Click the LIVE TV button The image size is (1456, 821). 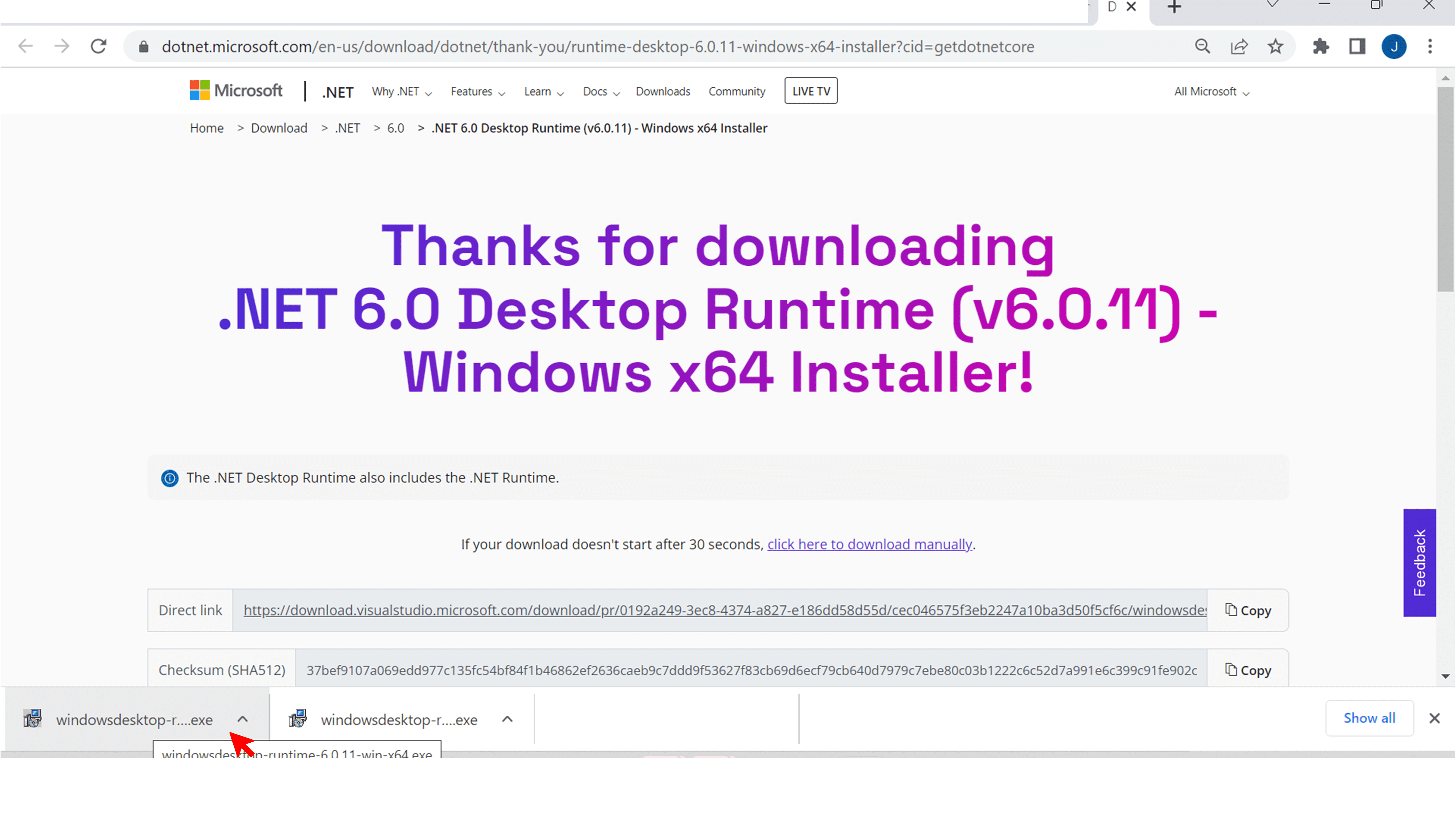pos(810,91)
